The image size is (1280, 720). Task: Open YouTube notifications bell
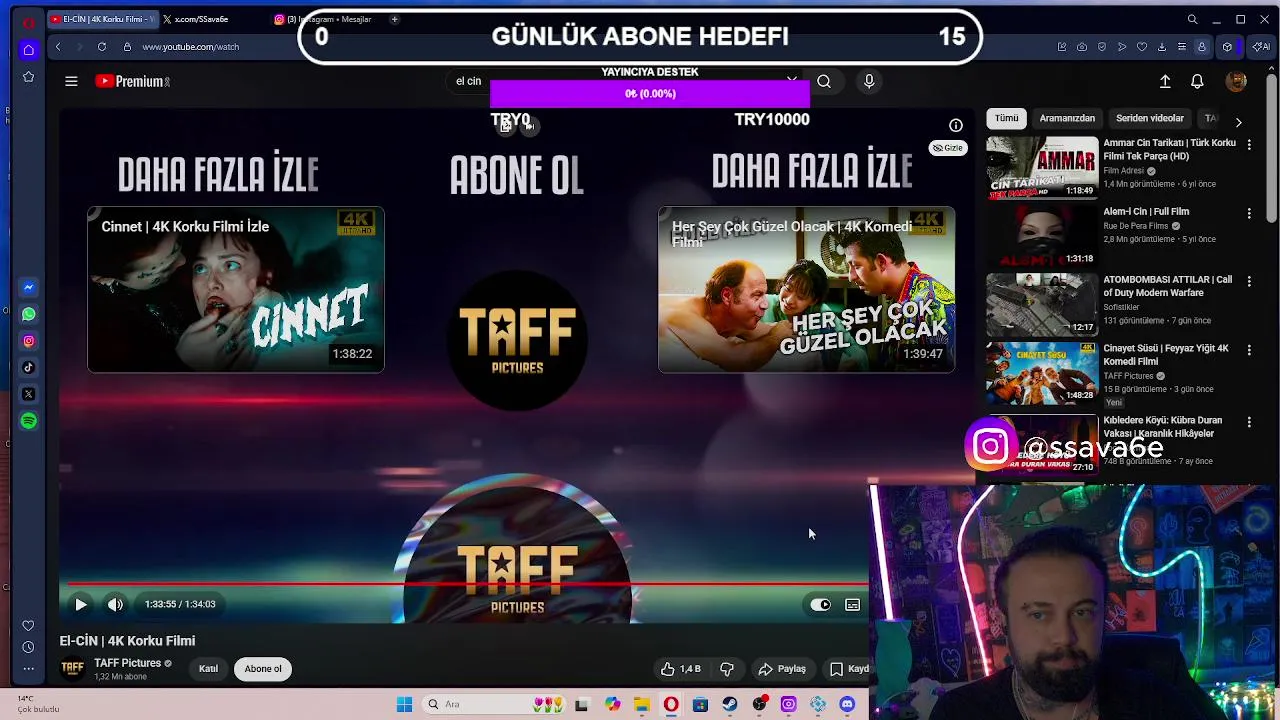1197,81
